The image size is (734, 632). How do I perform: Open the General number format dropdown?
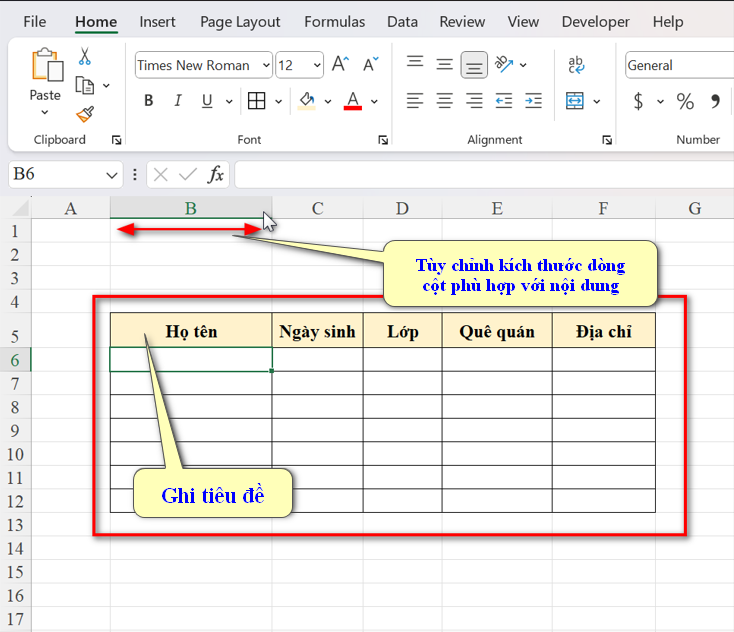point(680,65)
